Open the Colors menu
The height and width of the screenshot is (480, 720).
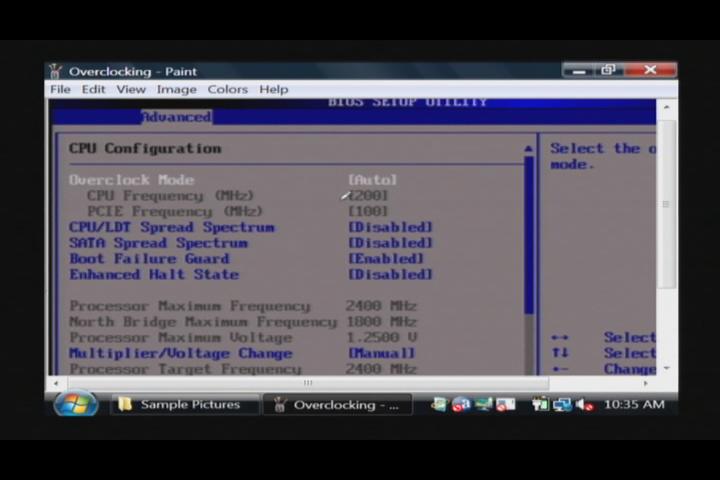(x=227, y=89)
